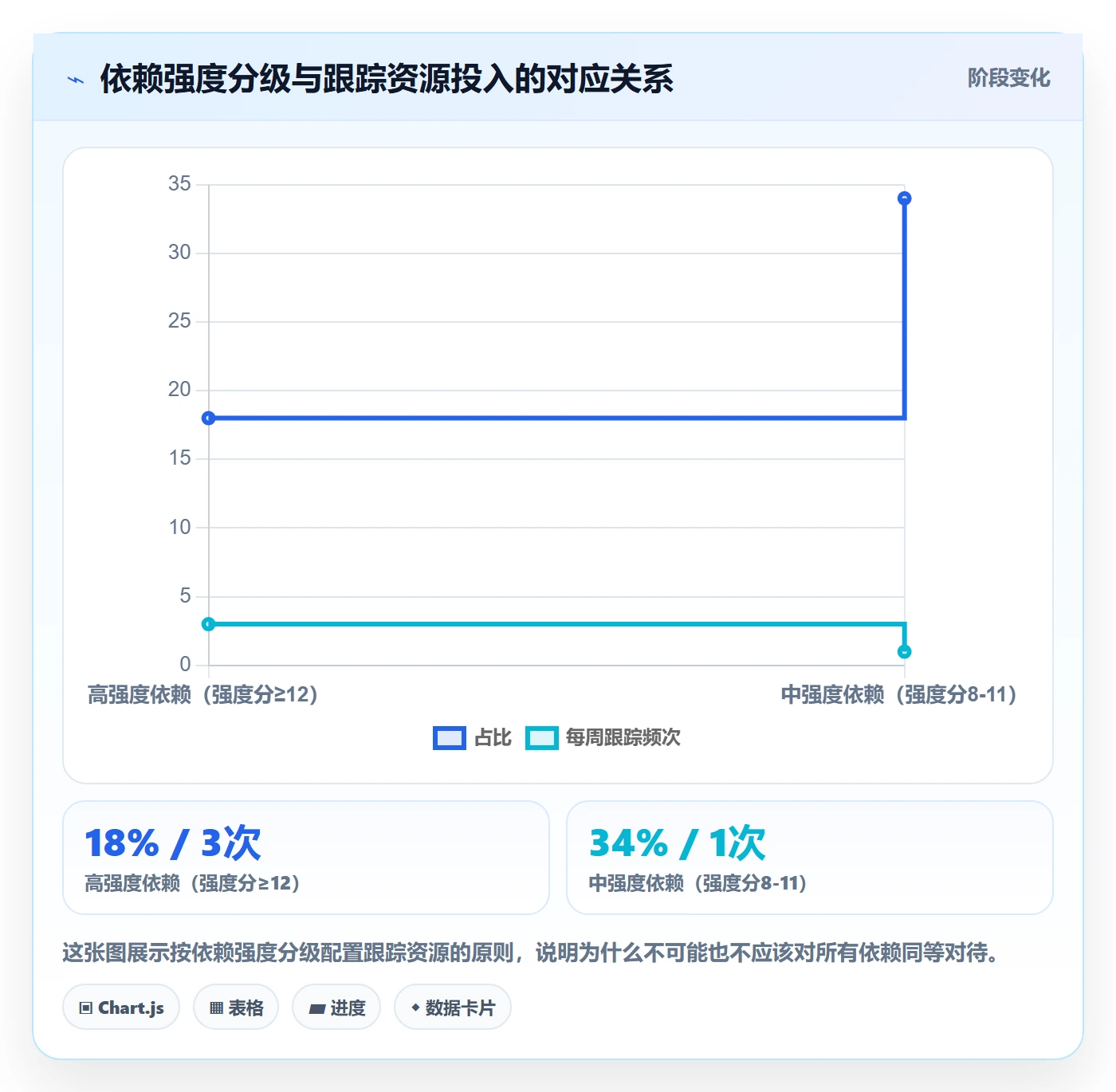Click the y-axis value 35
The width and height of the screenshot is (1116, 1092).
(x=179, y=184)
